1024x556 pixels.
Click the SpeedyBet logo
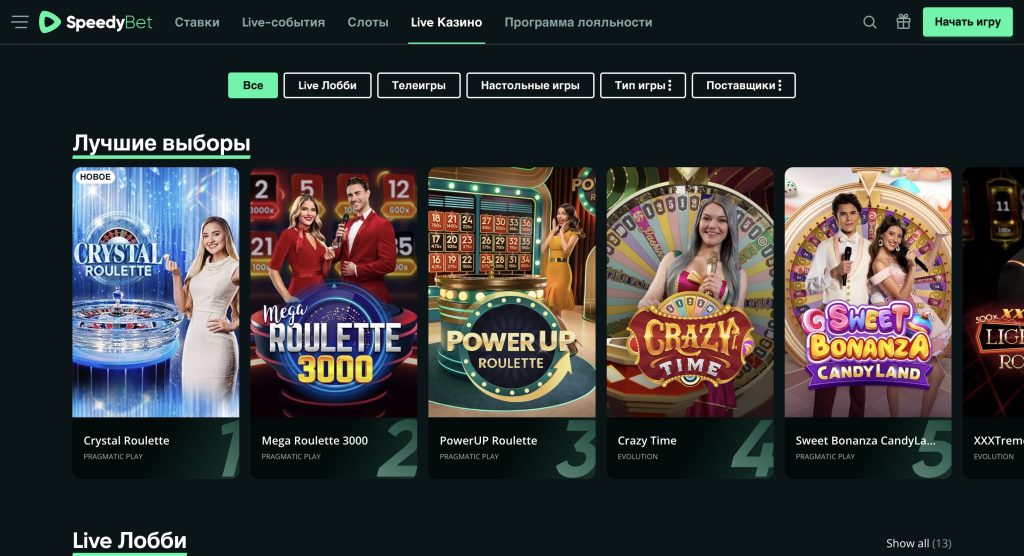click(96, 22)
